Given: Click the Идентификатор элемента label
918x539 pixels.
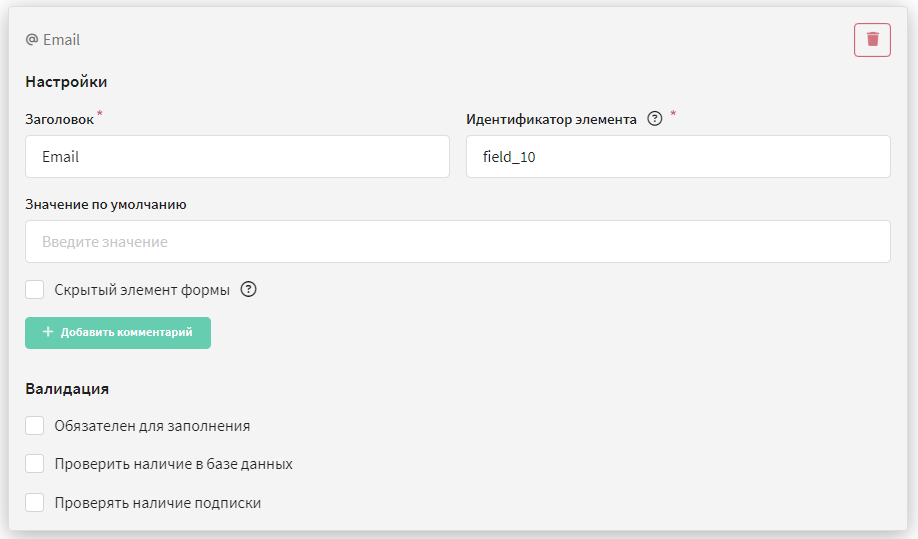Looking at the screenshot, I should point(551,119).
